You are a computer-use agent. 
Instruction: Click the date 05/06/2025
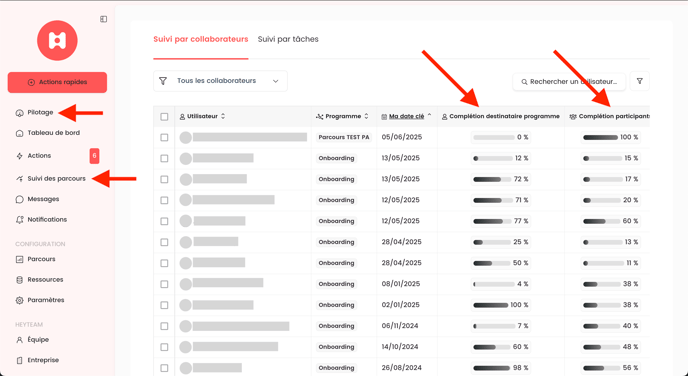point(401,137)
